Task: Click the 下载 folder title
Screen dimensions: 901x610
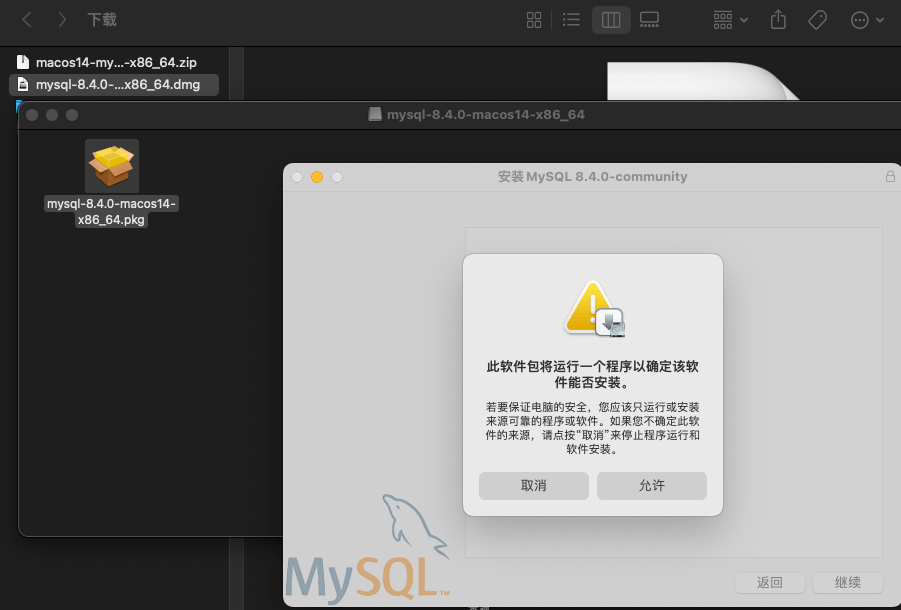Action: point(102,20)
